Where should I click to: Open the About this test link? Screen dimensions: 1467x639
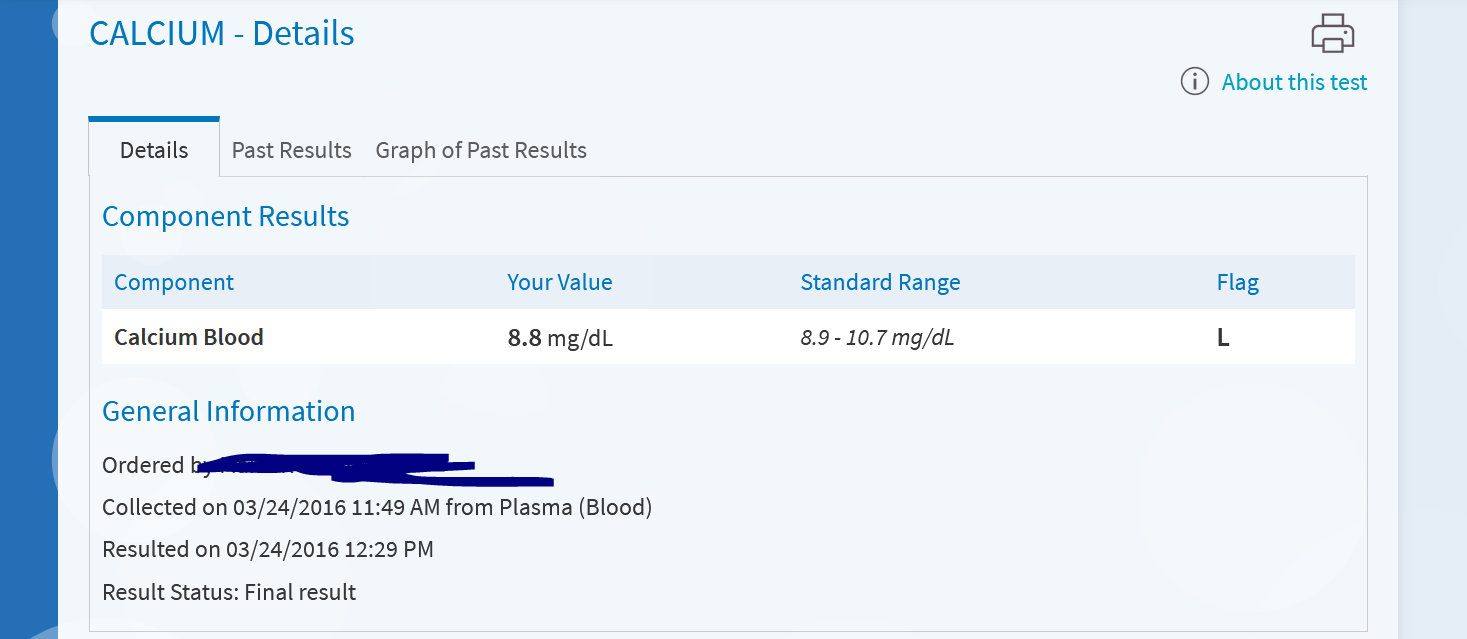click(x=1294, y=82)
